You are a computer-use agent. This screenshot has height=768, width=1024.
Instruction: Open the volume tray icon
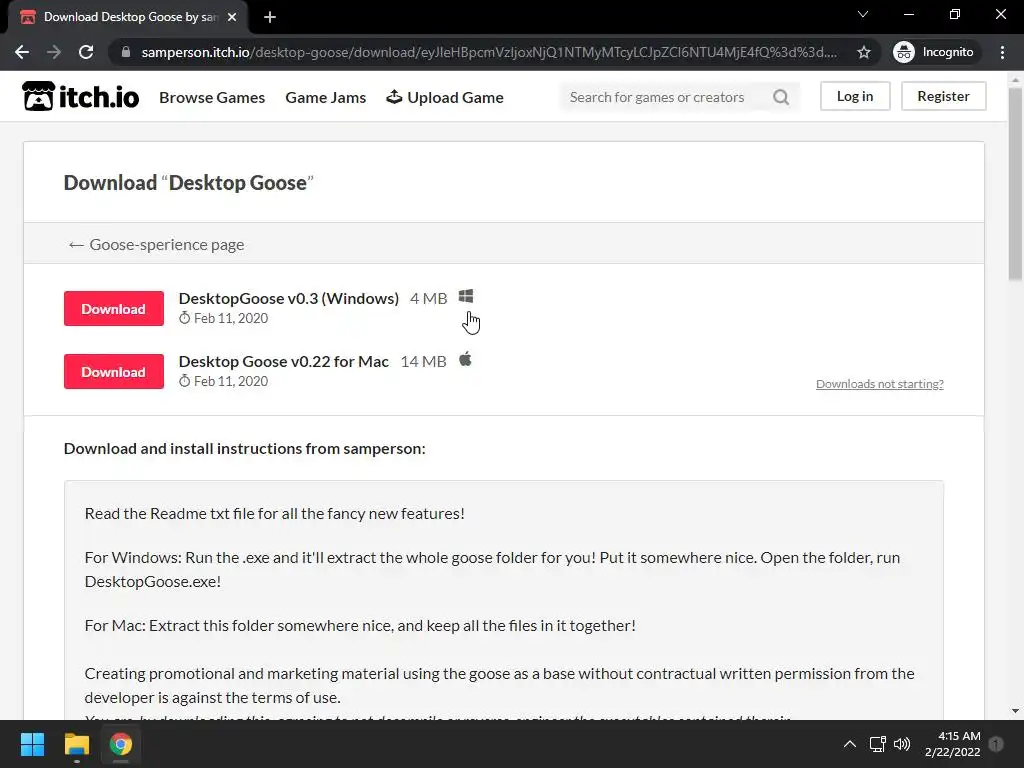tap(902, 744)
